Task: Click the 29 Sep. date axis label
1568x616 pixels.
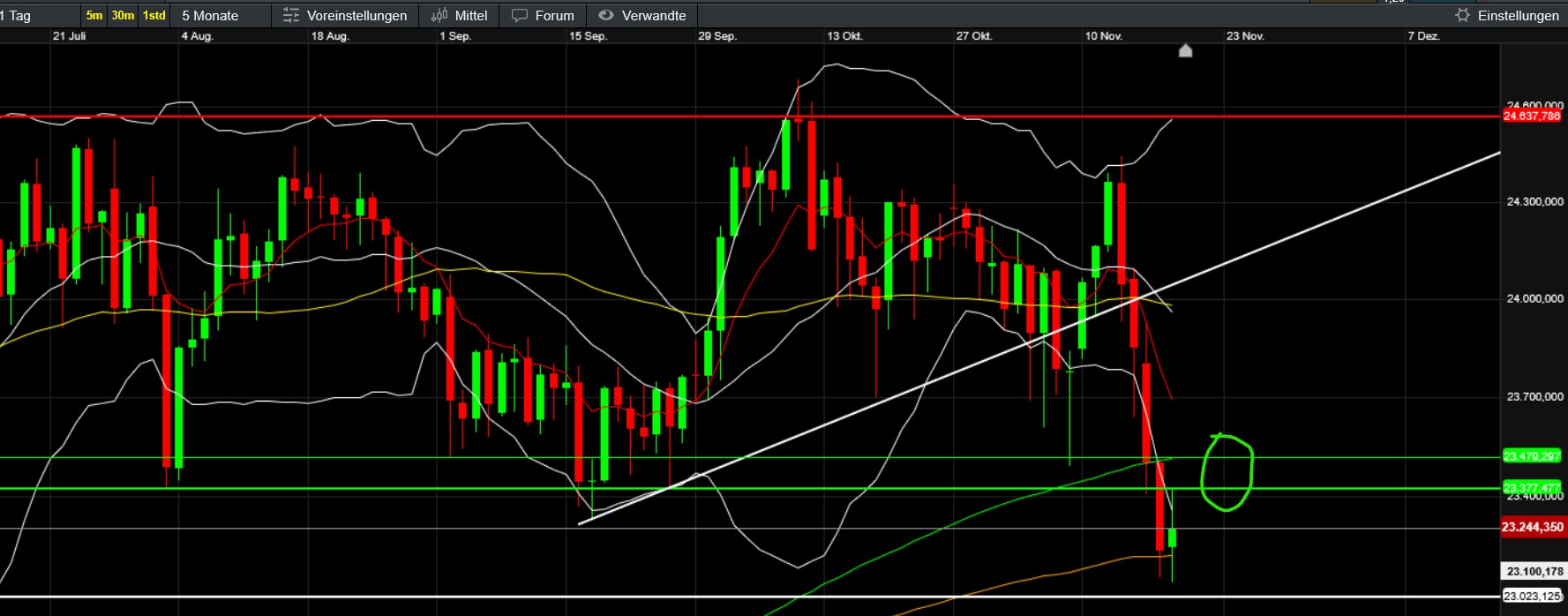Action: click(x=716, y=36)
